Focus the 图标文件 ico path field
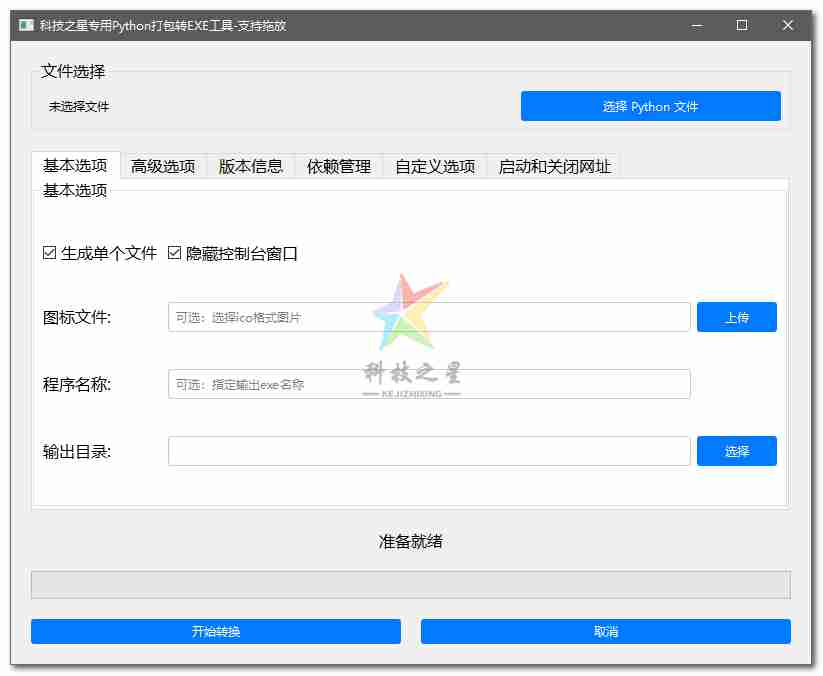Screen dimensions: 823x676 tap(429, 317)
